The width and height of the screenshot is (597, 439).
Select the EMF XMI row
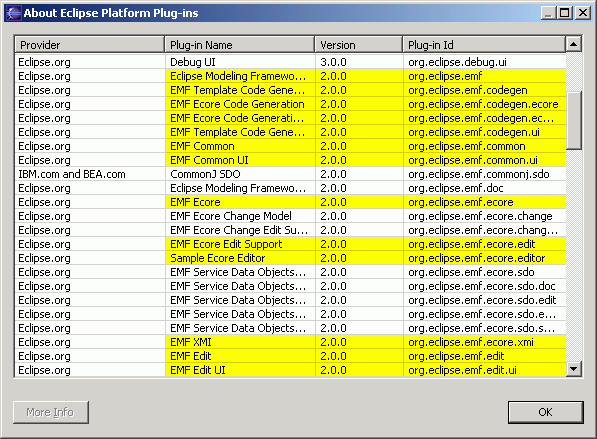291,342
